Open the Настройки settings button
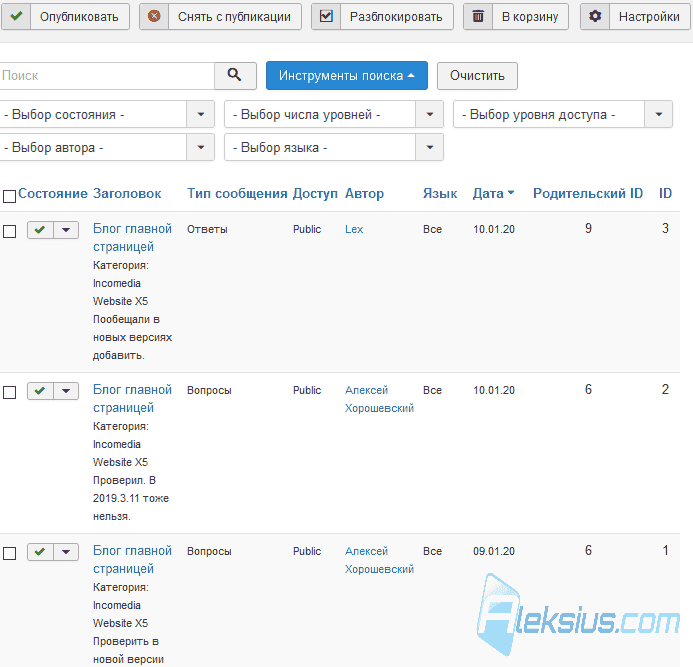 (x=635, y=17)
